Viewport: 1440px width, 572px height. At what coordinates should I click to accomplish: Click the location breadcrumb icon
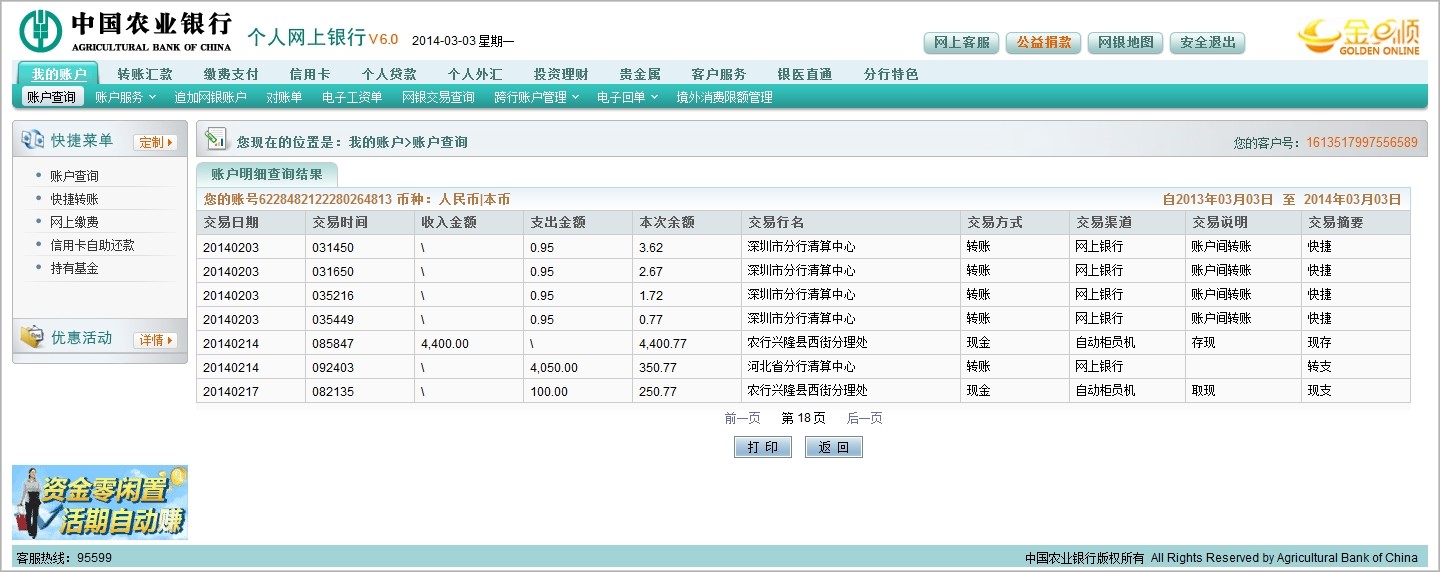point(215,141)
